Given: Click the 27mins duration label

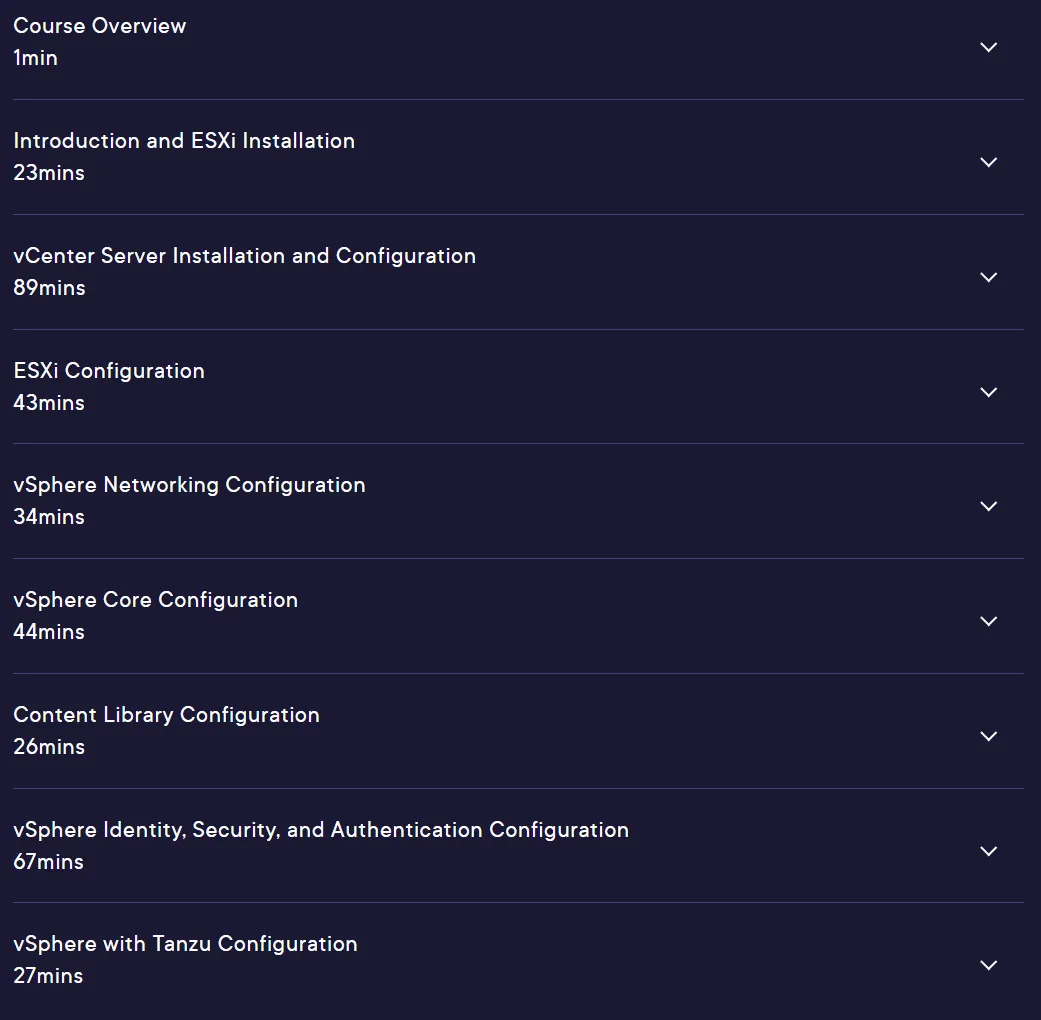Looking at the screenshot, I should (48, 976).
